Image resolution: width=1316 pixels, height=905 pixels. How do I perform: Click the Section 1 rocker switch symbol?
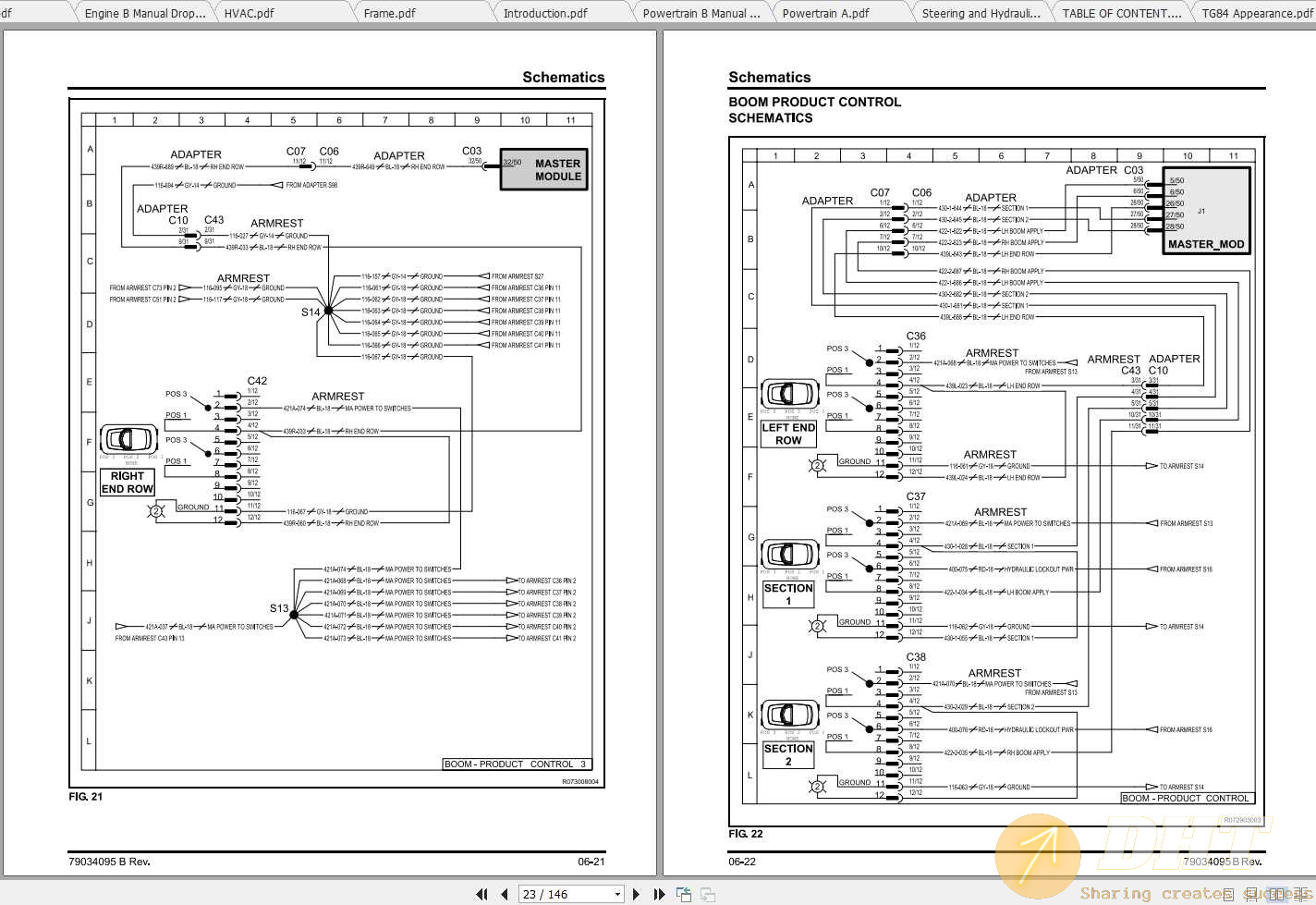[x=789, y=554]
